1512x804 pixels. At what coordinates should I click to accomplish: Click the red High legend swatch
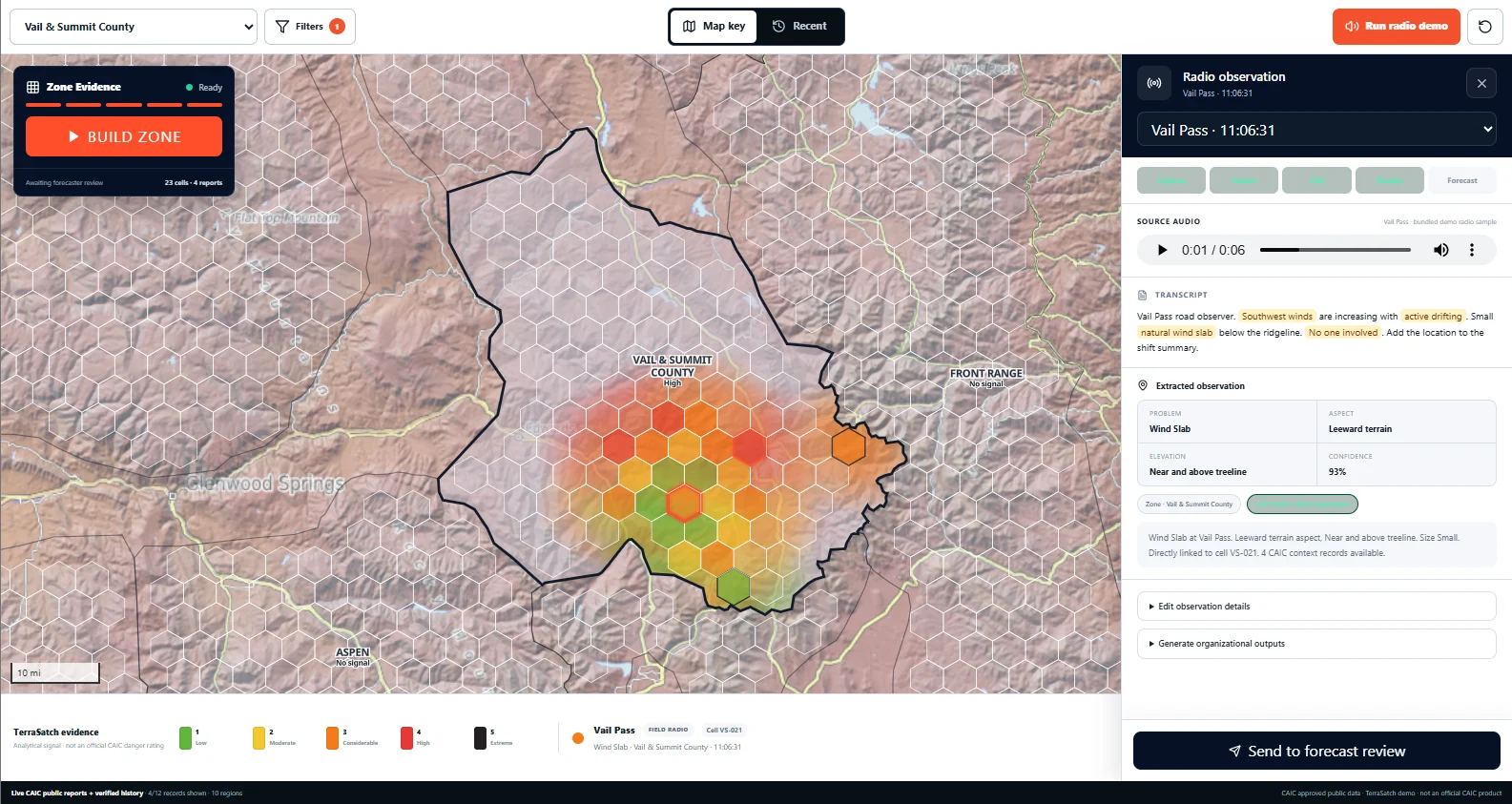[406, 737]
